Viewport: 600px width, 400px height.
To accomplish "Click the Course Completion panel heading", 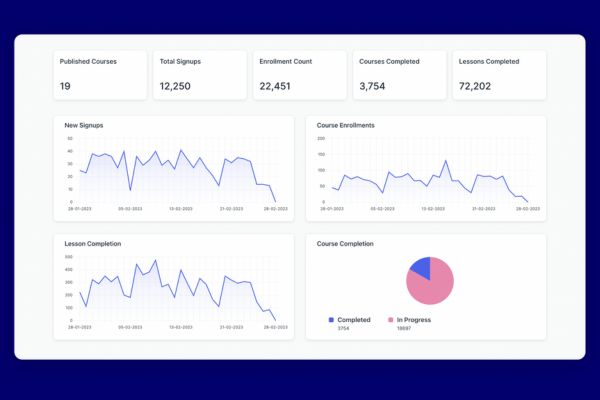I will 345,244.
